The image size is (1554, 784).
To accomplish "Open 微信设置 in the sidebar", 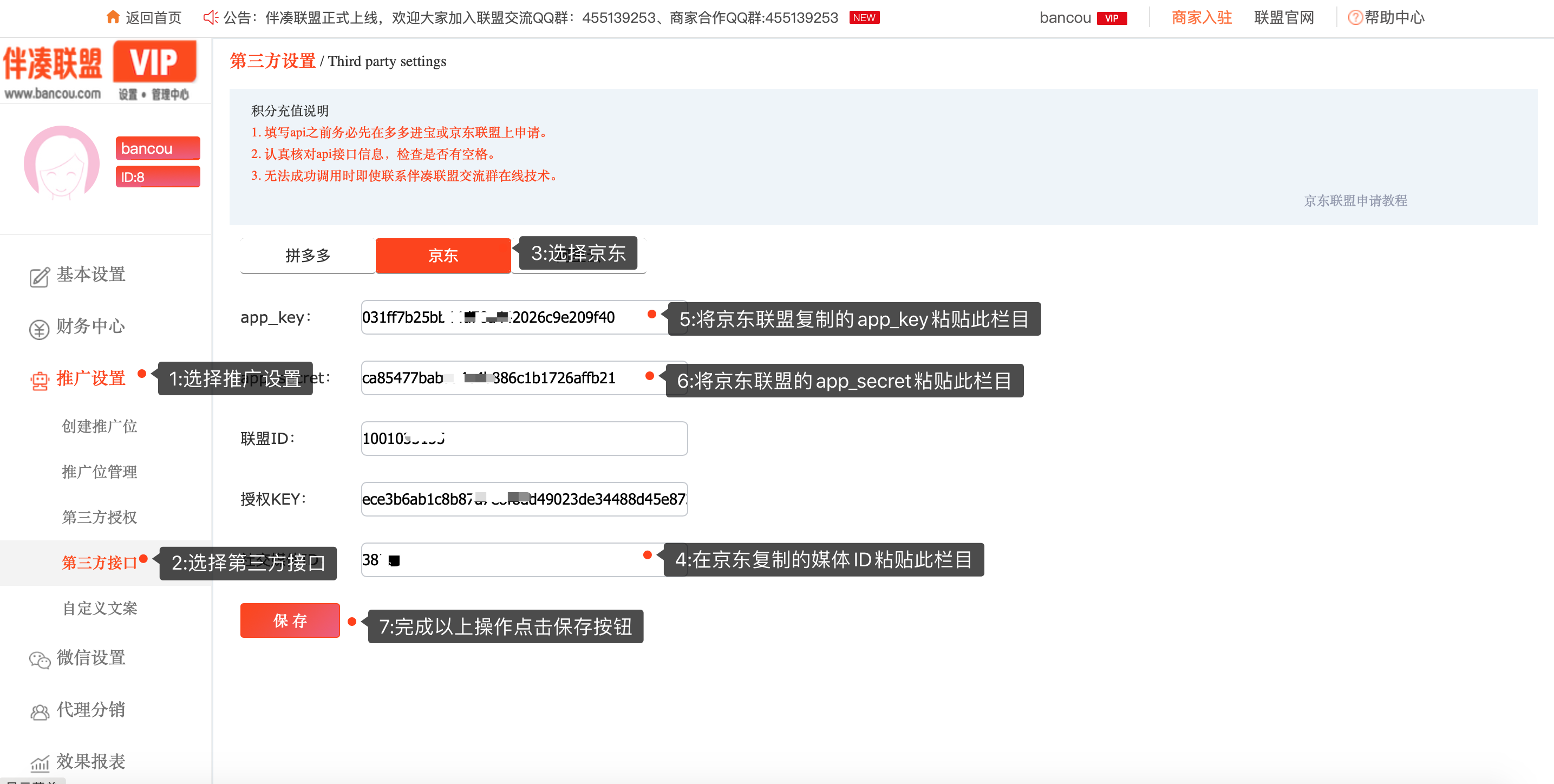I will coord(90,658).
